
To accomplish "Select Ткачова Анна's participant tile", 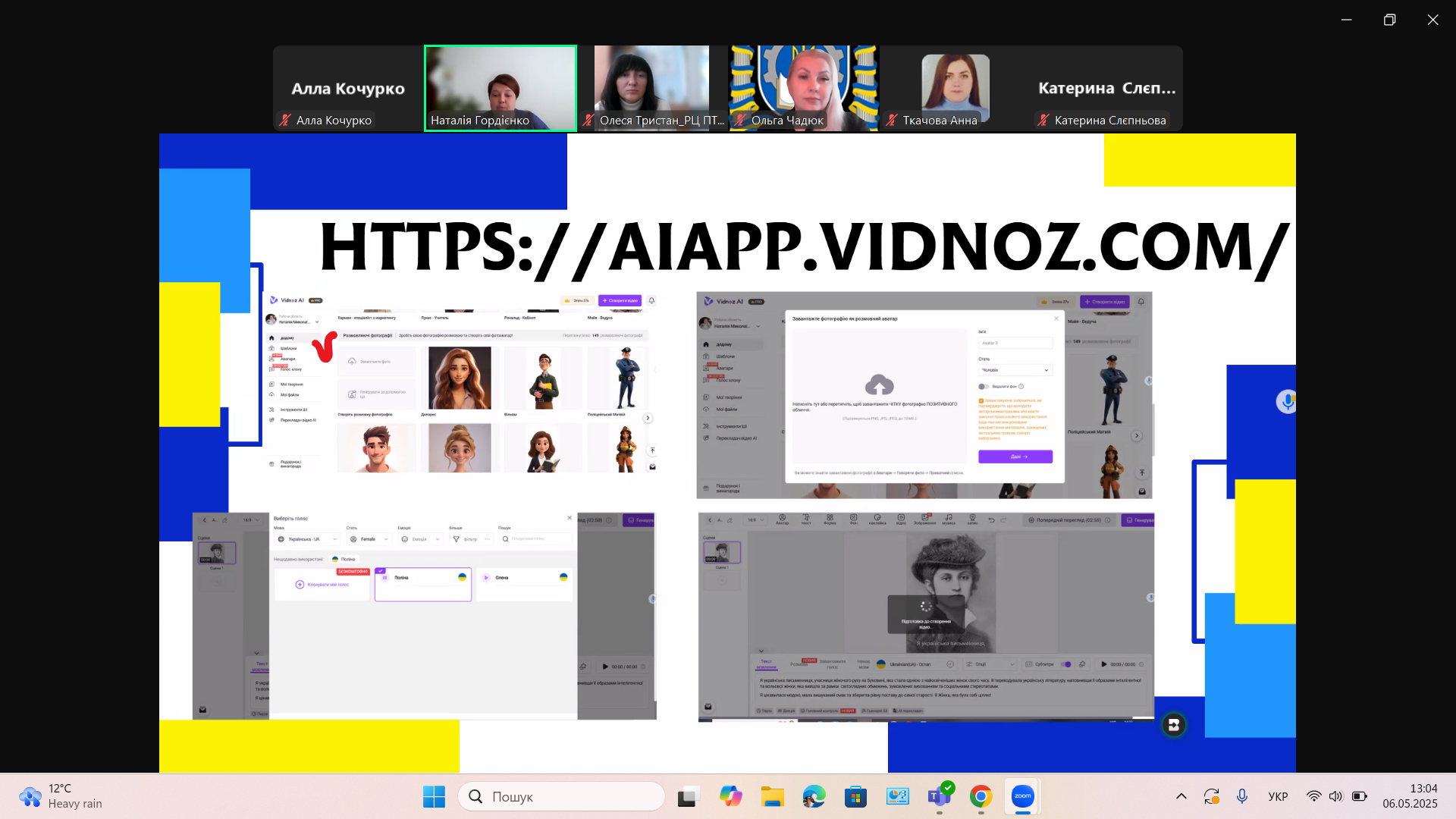I will pos(955,88).
